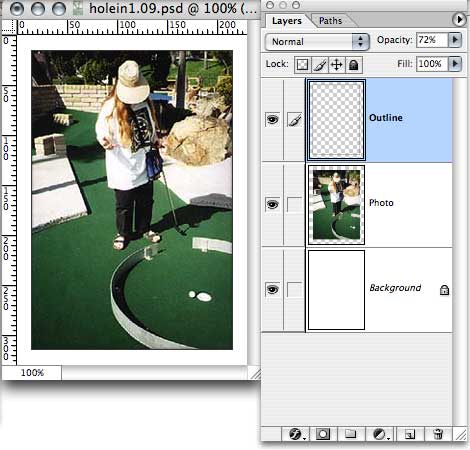This screenshot has width=470, height=450.
Task: Click the Add layer style icon
Action: (296, 434)
